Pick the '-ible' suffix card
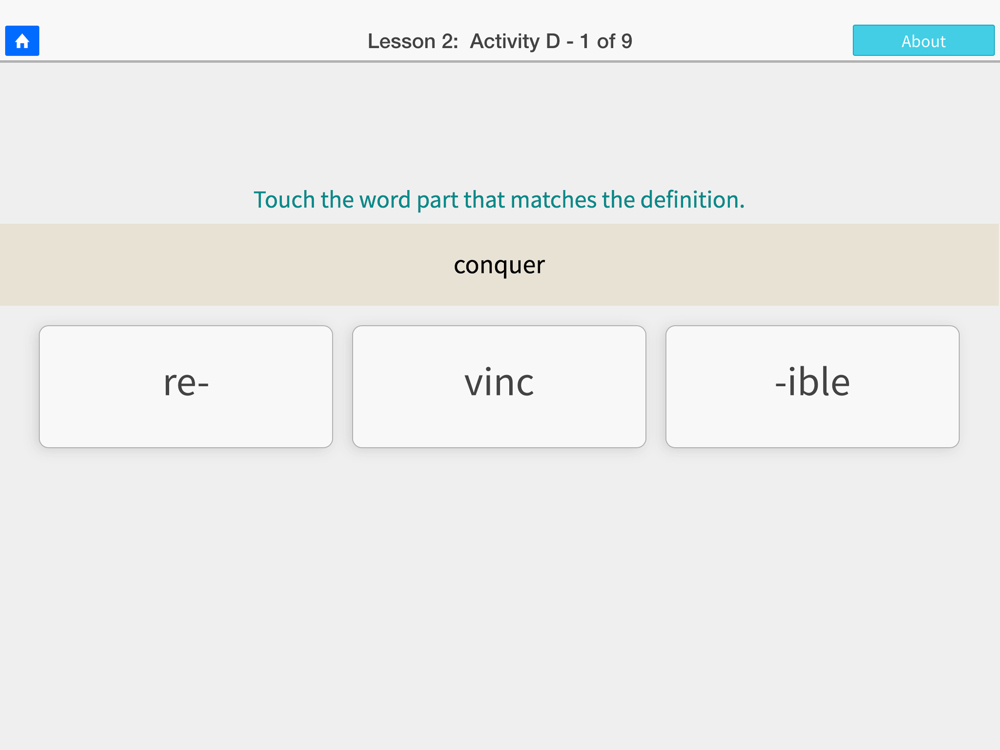The height and width of the screenshot is (750, 1000). coord(812,386)
